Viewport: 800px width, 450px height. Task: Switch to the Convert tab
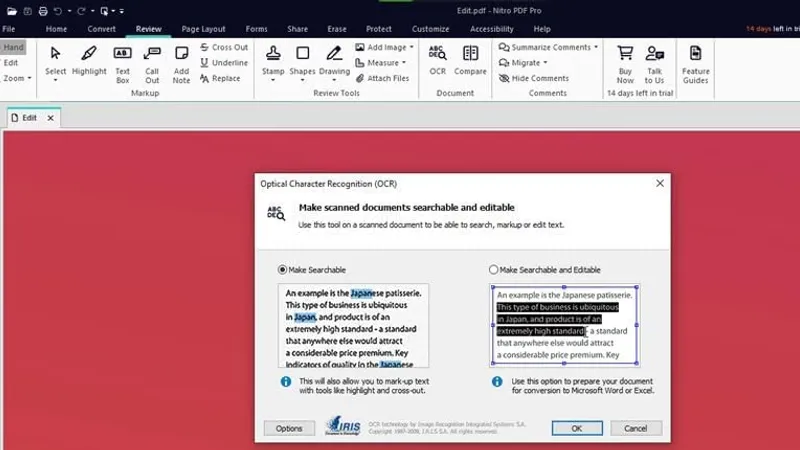click(x=102, y=29)
